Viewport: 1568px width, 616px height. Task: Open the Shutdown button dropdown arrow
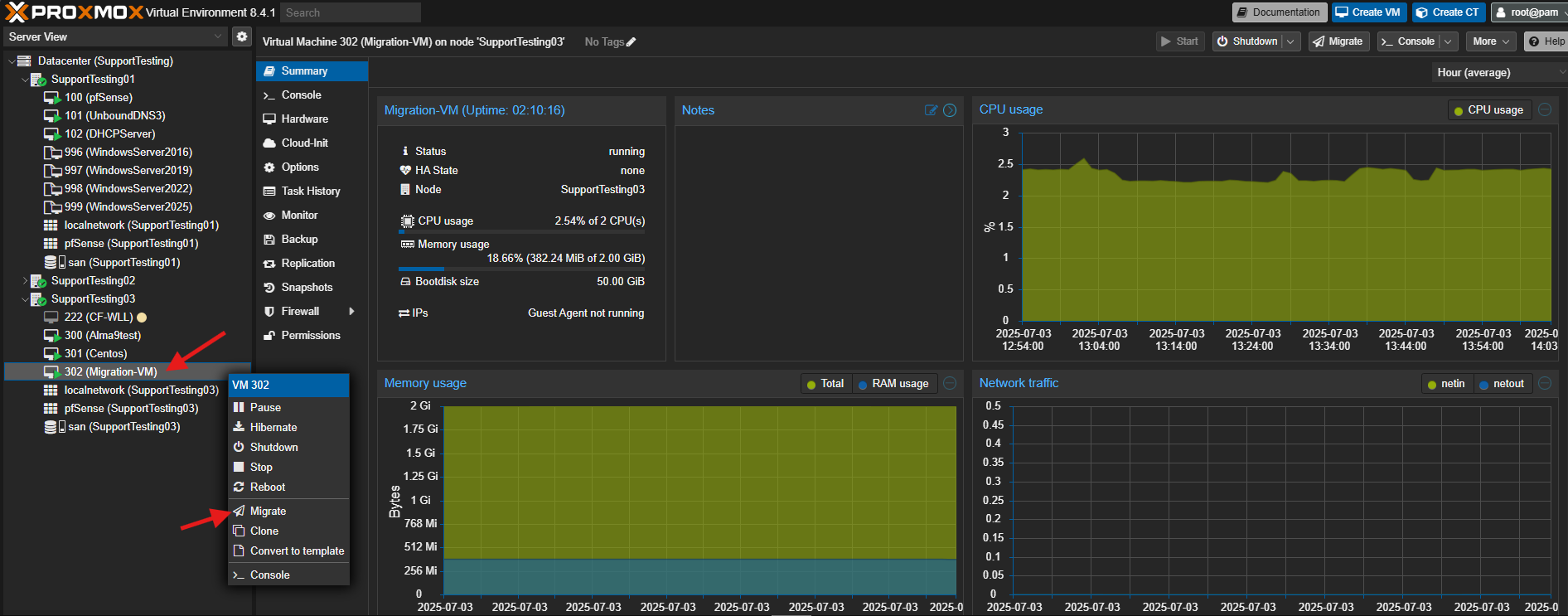pos(1291,41)
